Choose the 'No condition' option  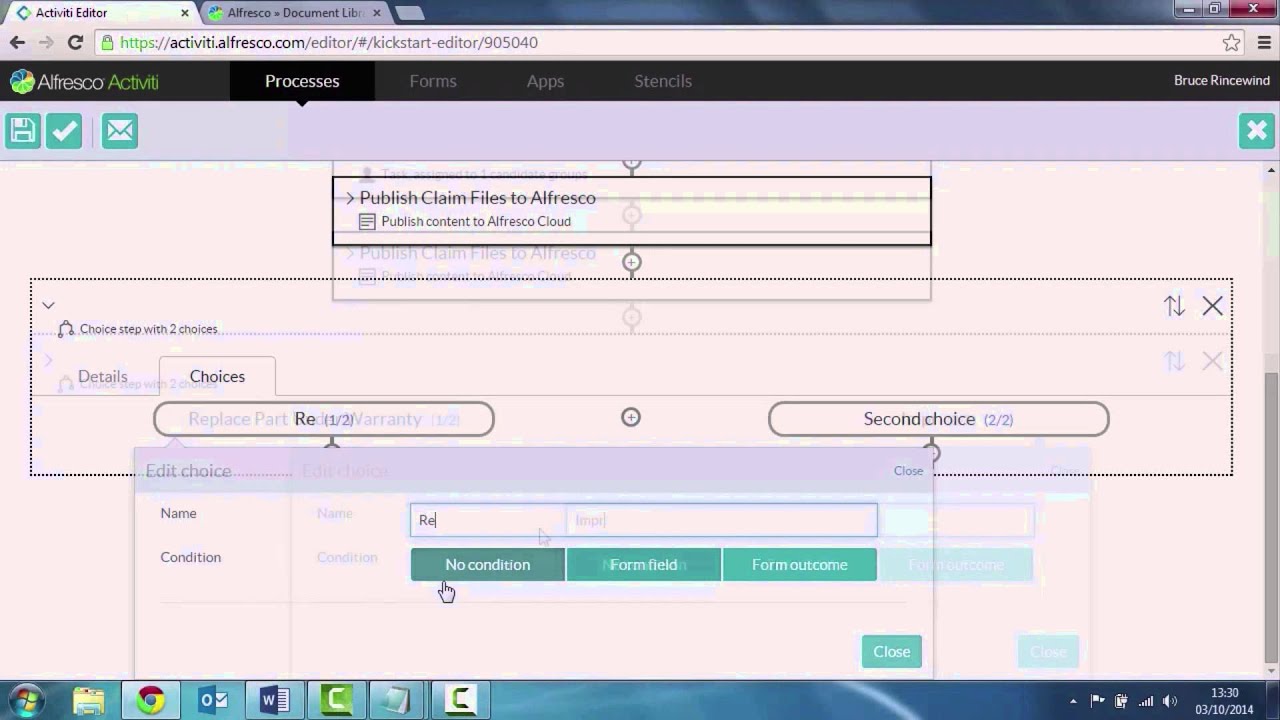487,565
